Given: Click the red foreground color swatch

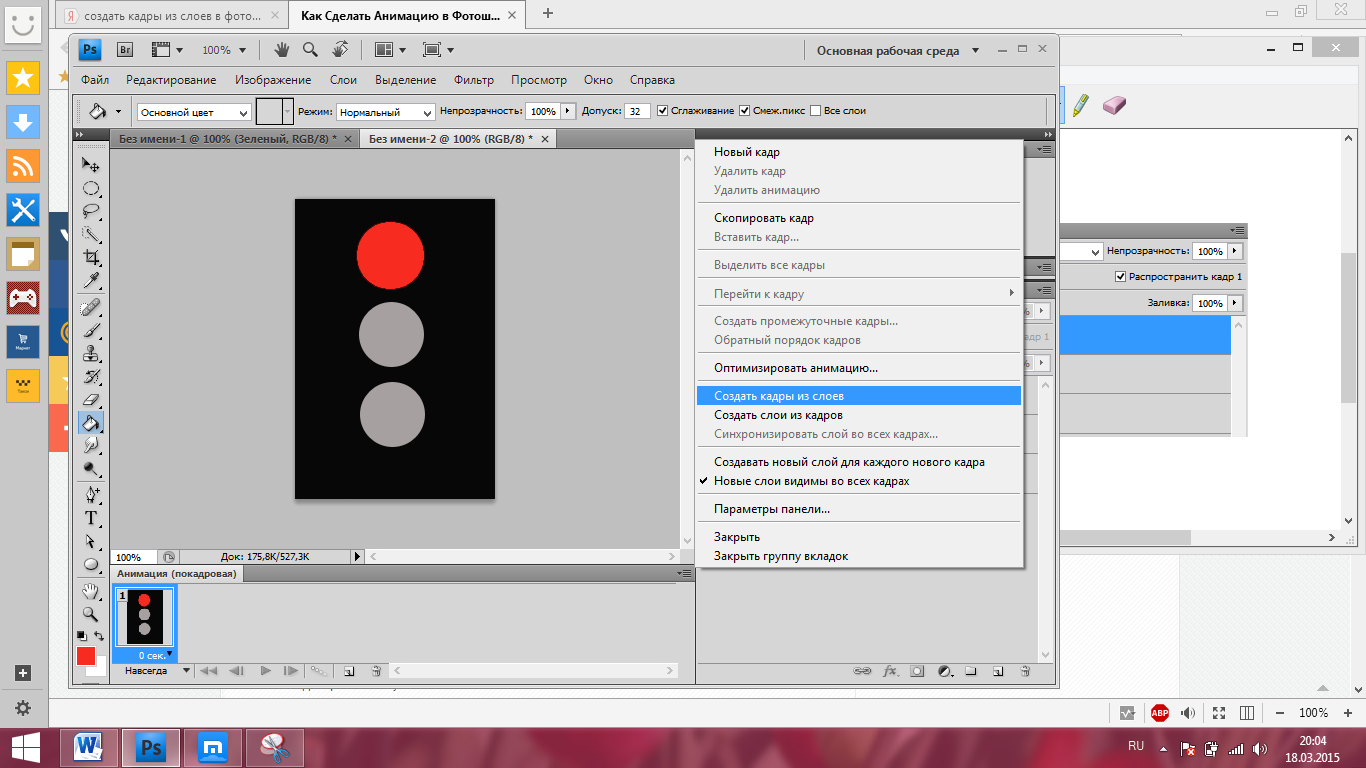Looking at the screenshot, I should (x=86, y=656).
